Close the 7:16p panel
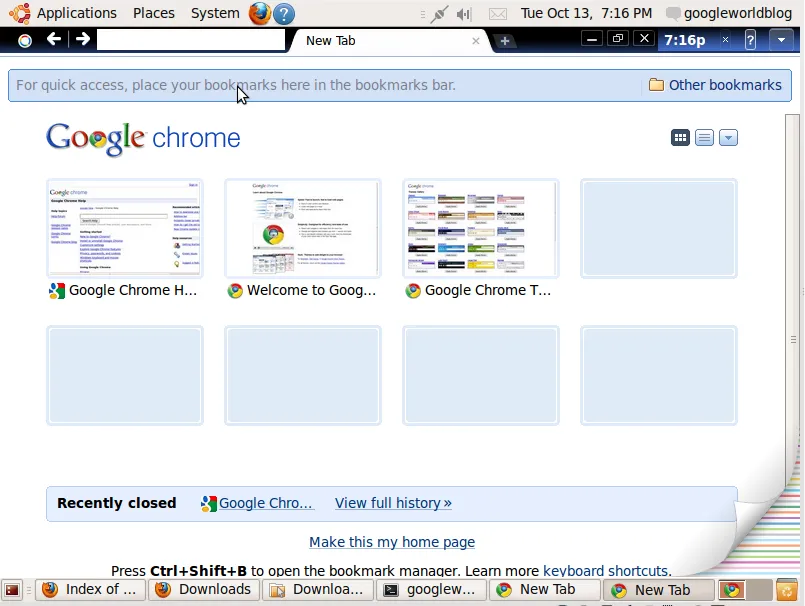805x606 pixels. (725, 40)
